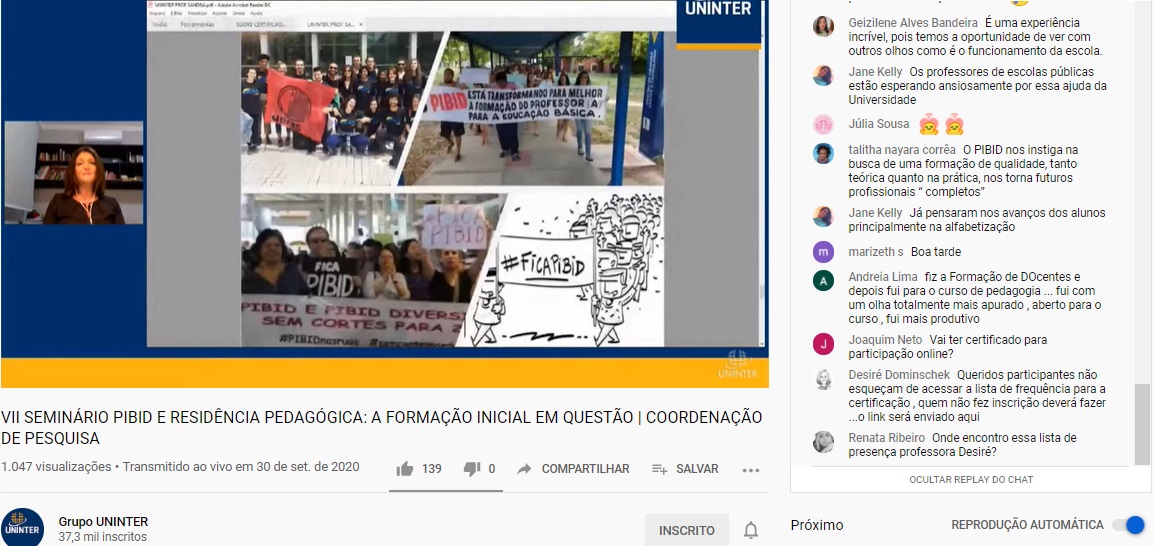Click Geizilene Alves Bandeira's chat avatar
The width and height of the screenshot is (1154, 546).
click(x=823, y=26)
